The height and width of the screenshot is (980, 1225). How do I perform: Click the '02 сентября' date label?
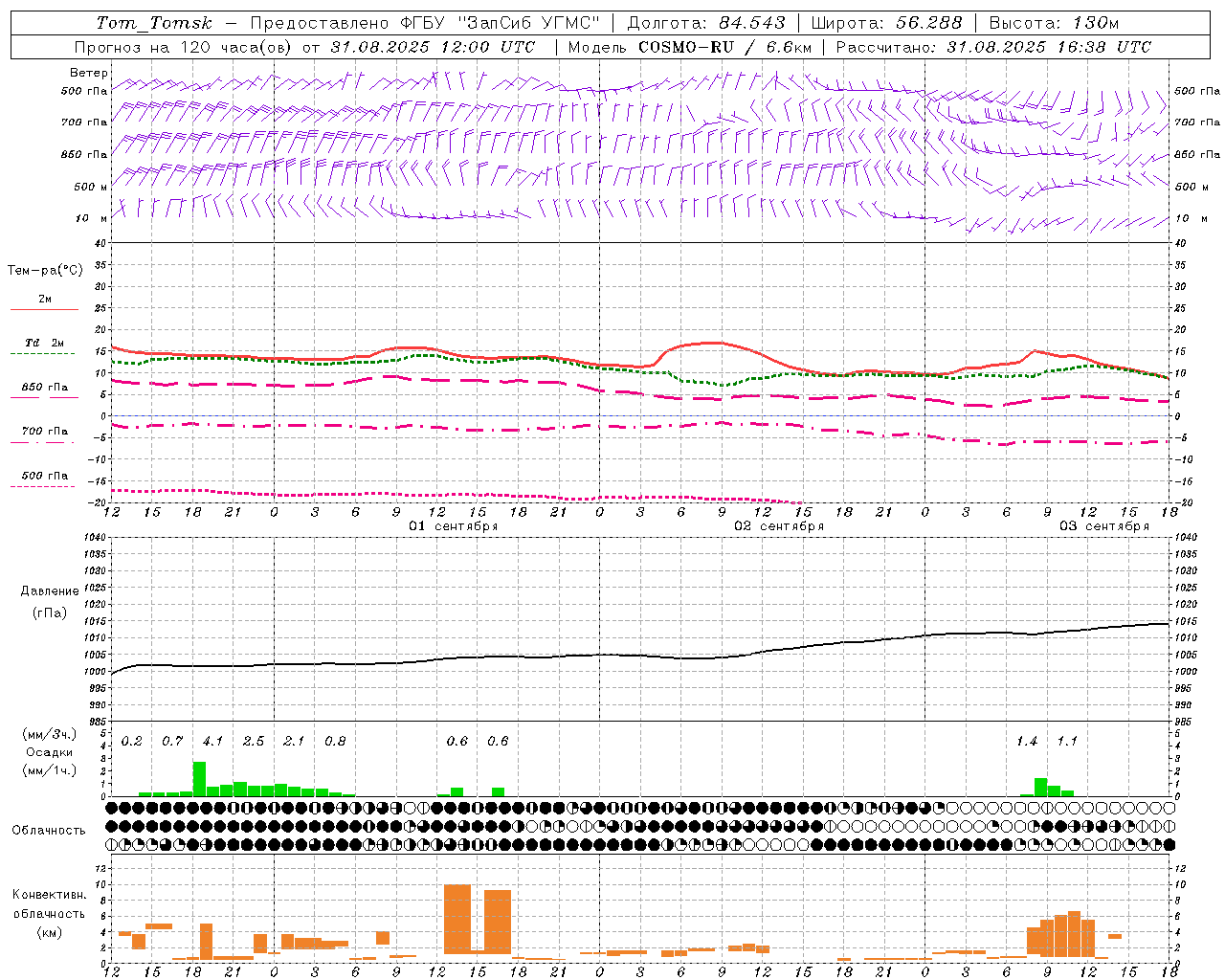tap(779, 526)
